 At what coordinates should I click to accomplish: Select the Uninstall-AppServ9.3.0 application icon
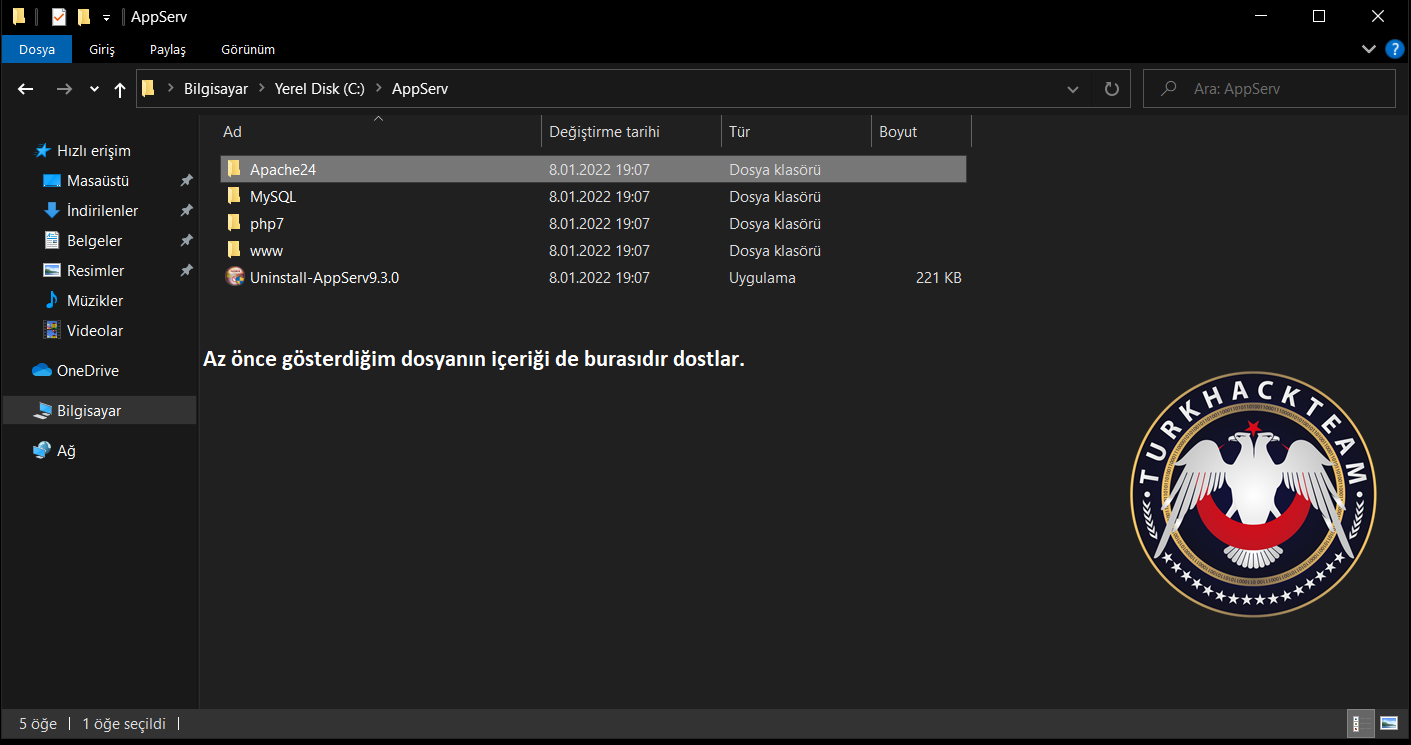pyautogui.click(x=235, y=277)
